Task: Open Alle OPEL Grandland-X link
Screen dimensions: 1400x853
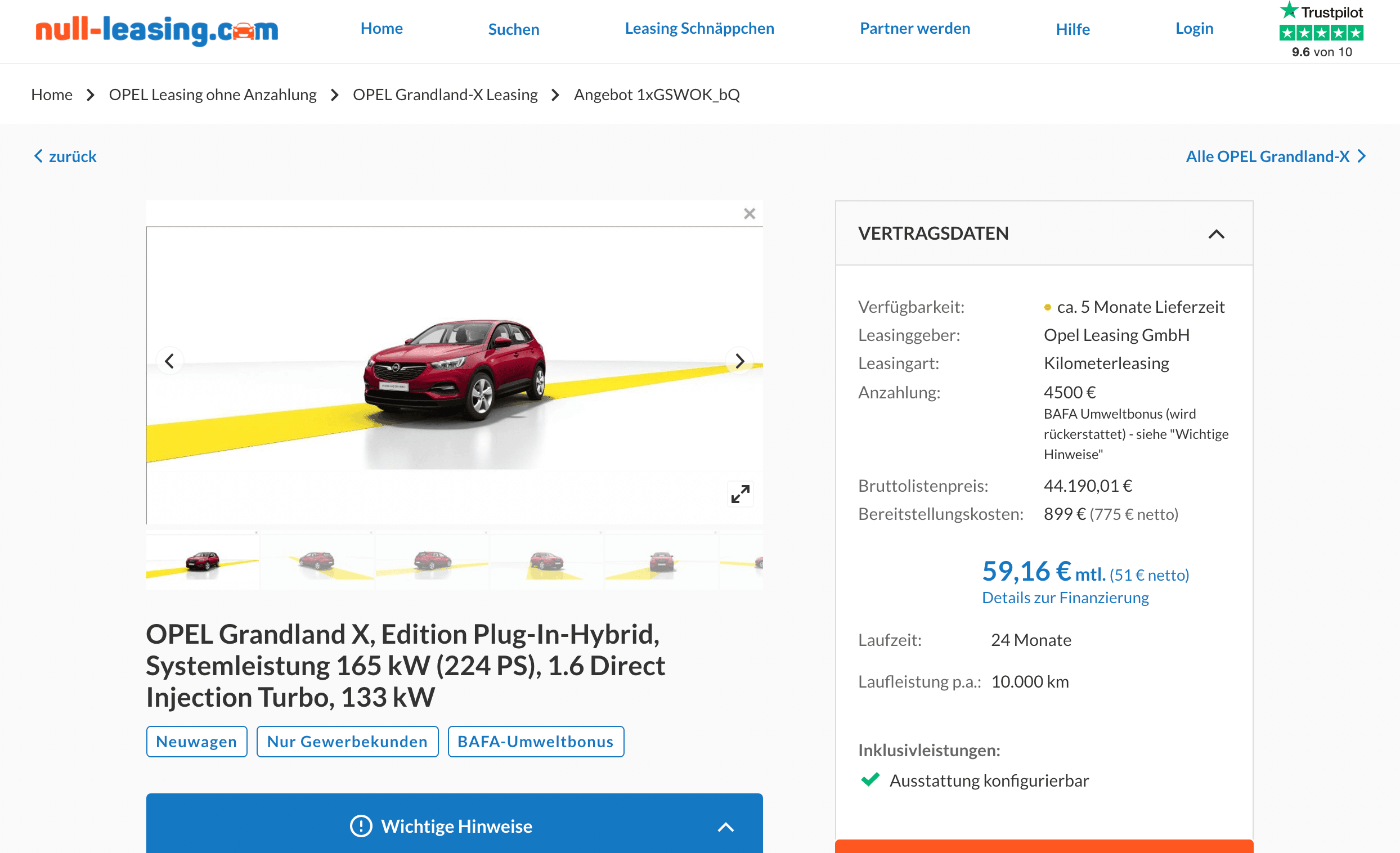Action: [1276, 156]
